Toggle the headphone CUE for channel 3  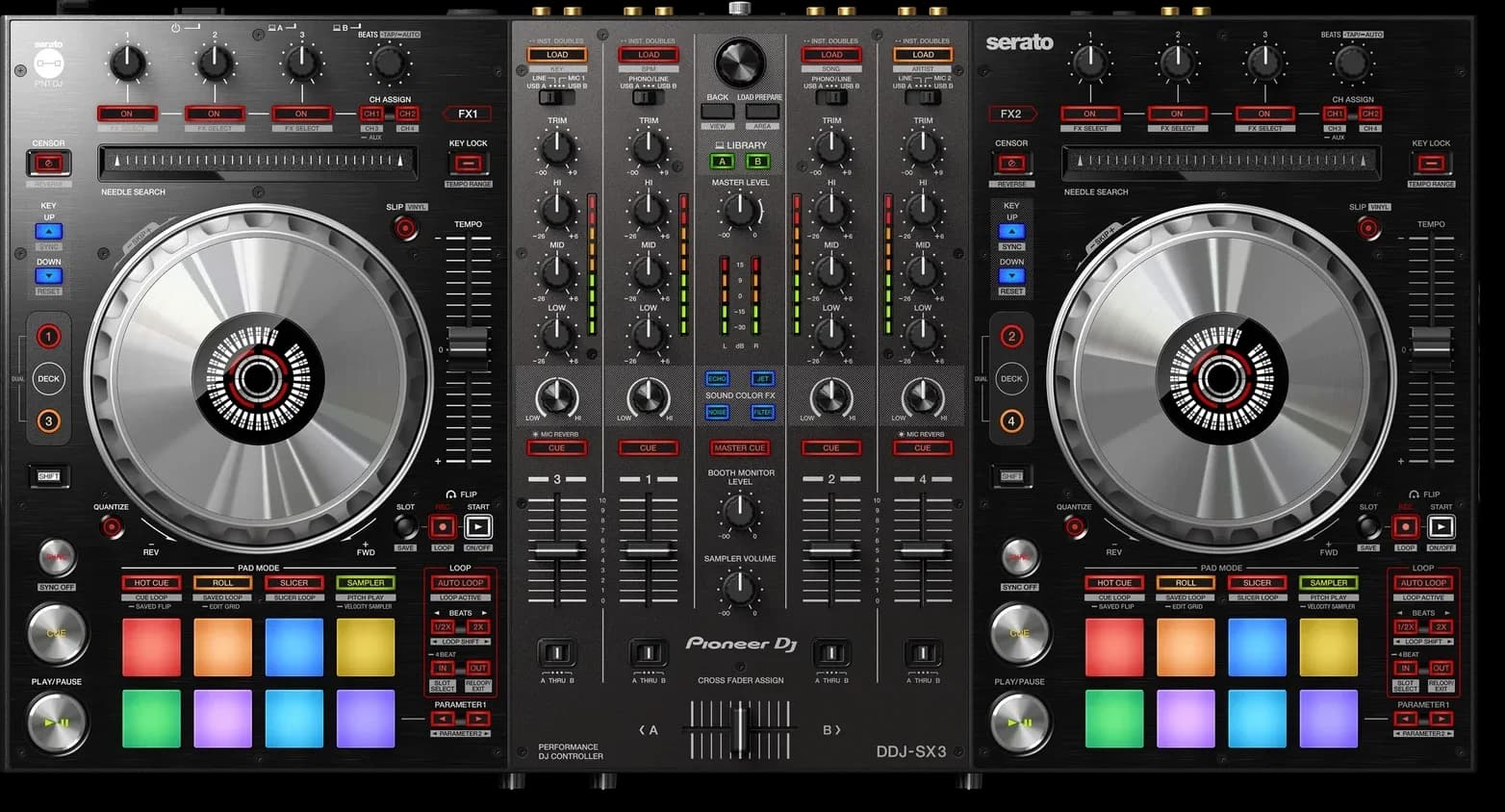pos(557,448)
